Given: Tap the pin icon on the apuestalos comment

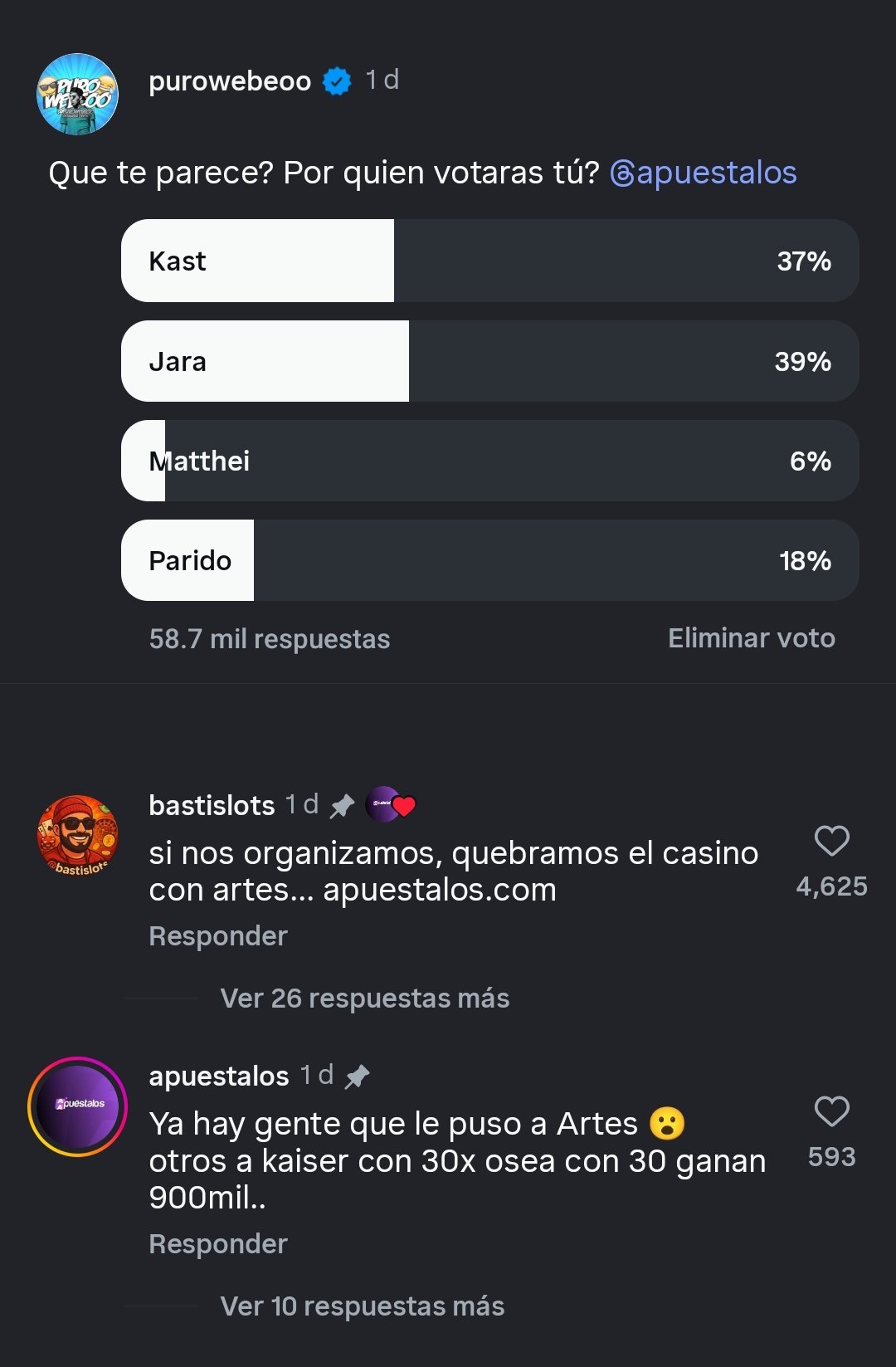Looking at the screenshot, I should 357,1076.
